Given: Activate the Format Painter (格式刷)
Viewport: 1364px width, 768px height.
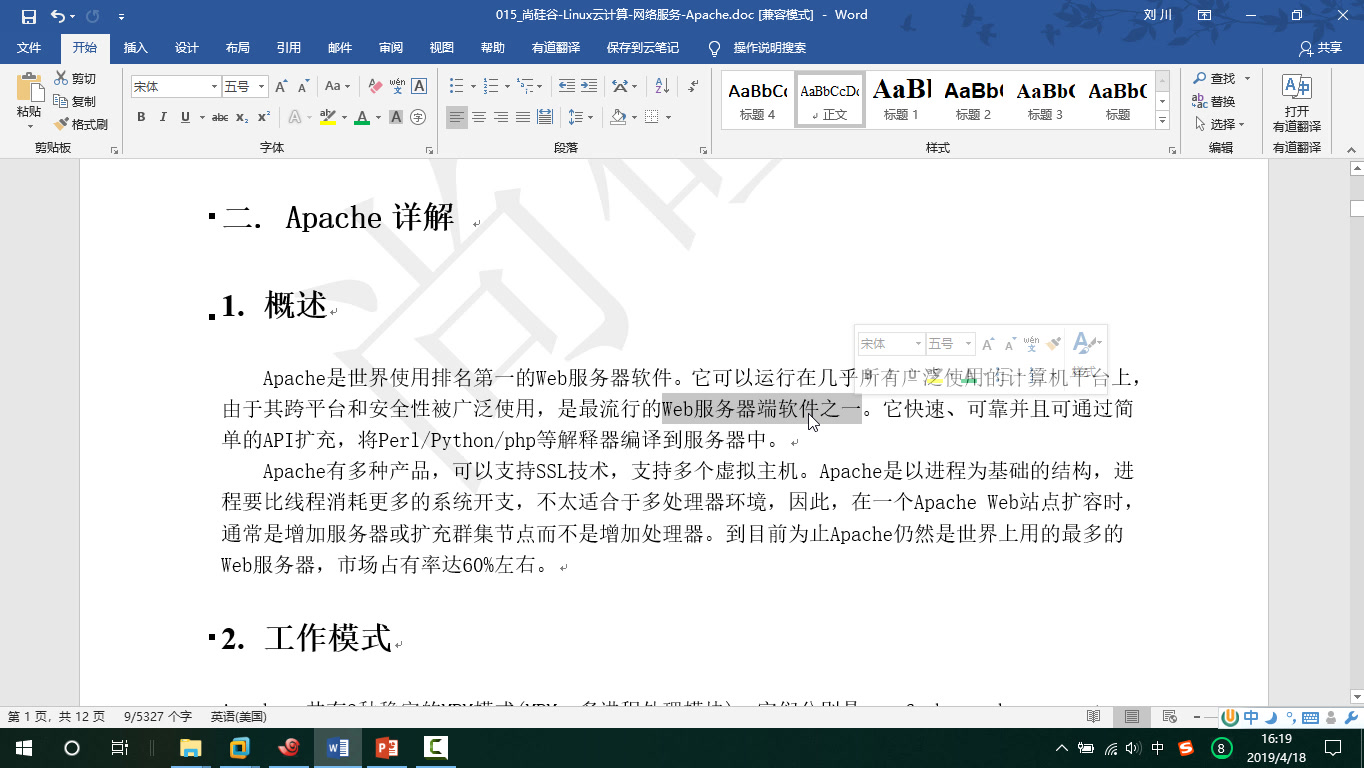Looking at the screenshot, I should pos(81,125).
